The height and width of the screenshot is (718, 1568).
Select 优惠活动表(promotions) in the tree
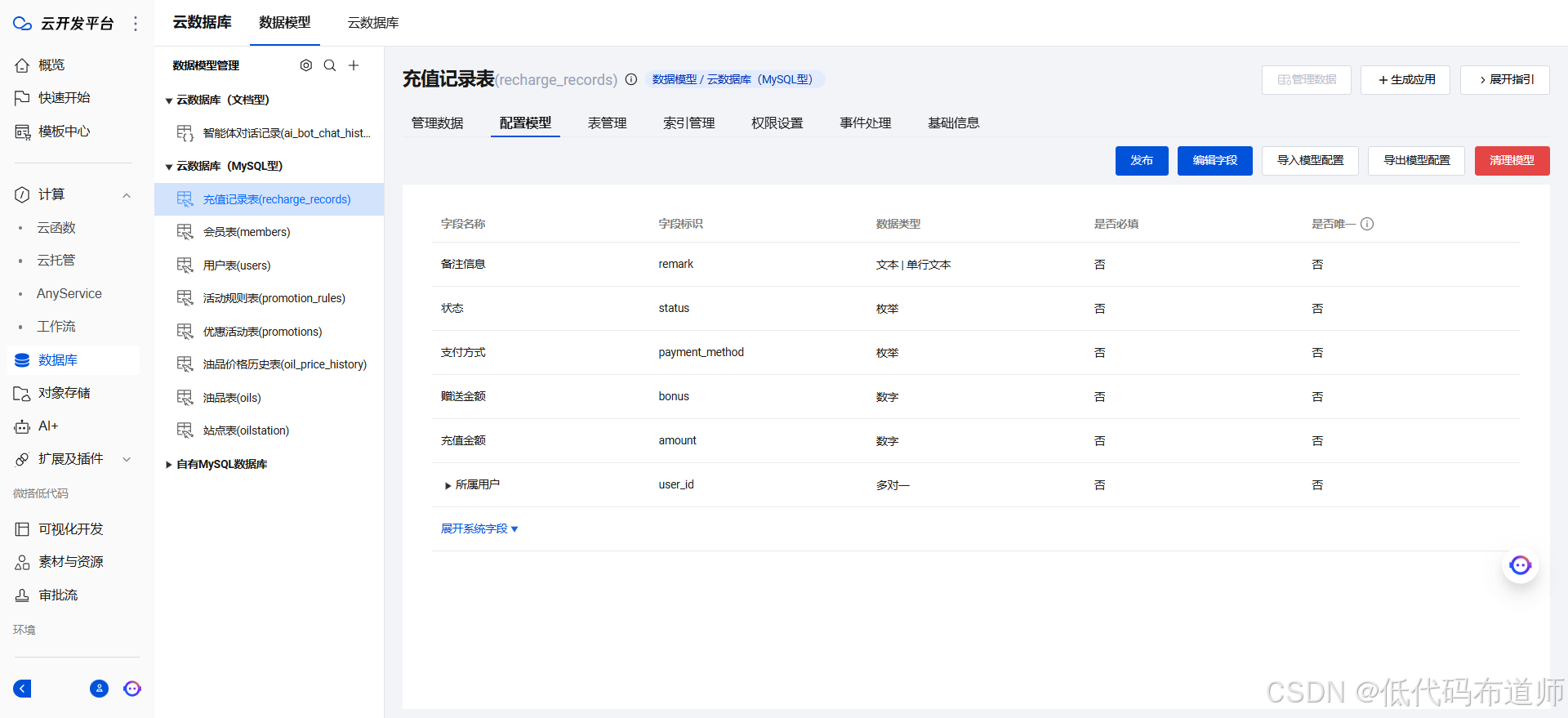(269, 332)
